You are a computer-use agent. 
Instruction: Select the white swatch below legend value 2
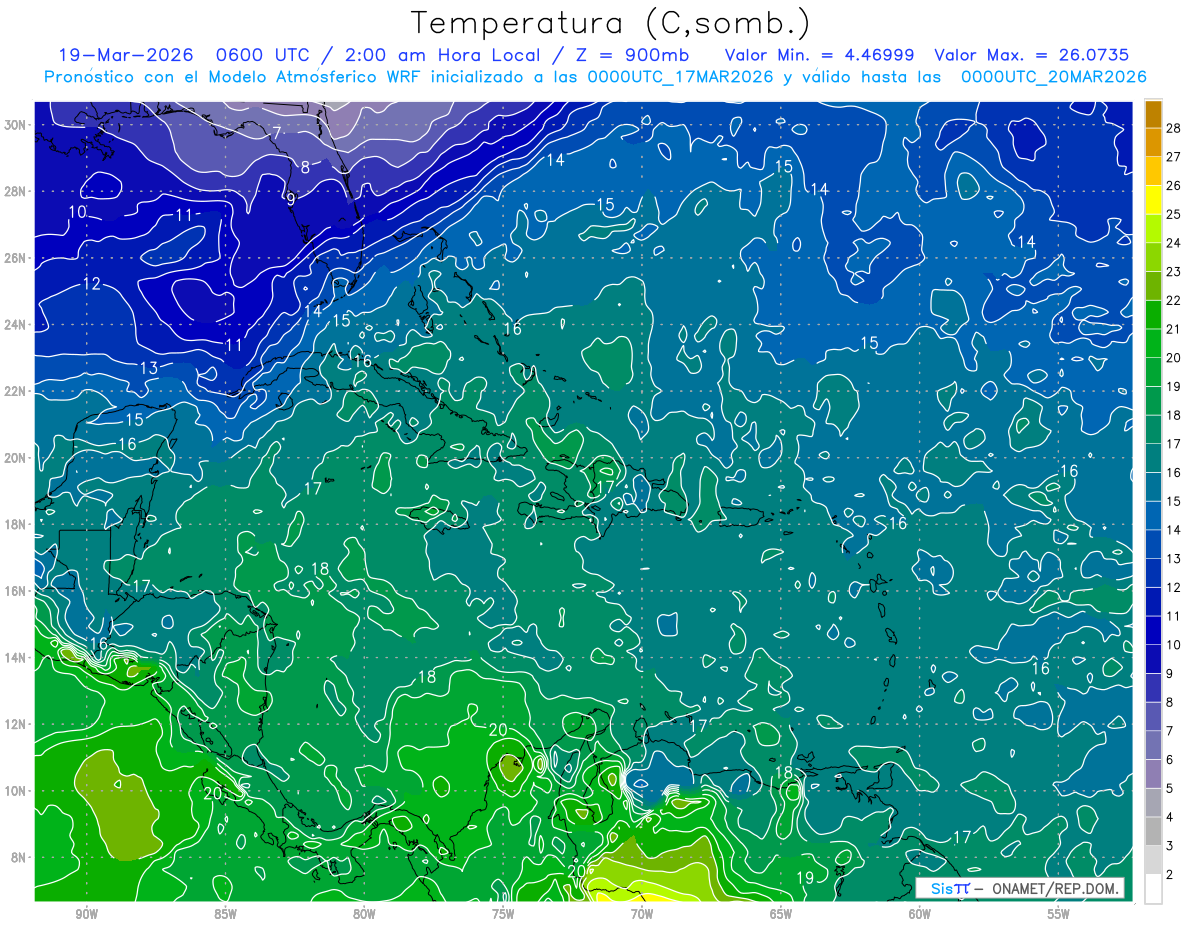[x=1153, y=889]
